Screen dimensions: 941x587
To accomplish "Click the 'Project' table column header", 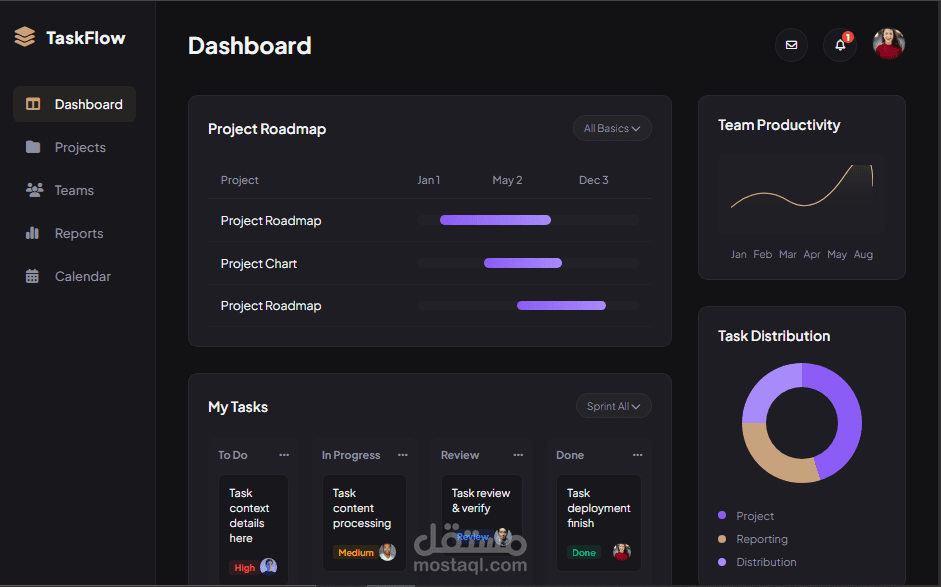I will [239, 180].
